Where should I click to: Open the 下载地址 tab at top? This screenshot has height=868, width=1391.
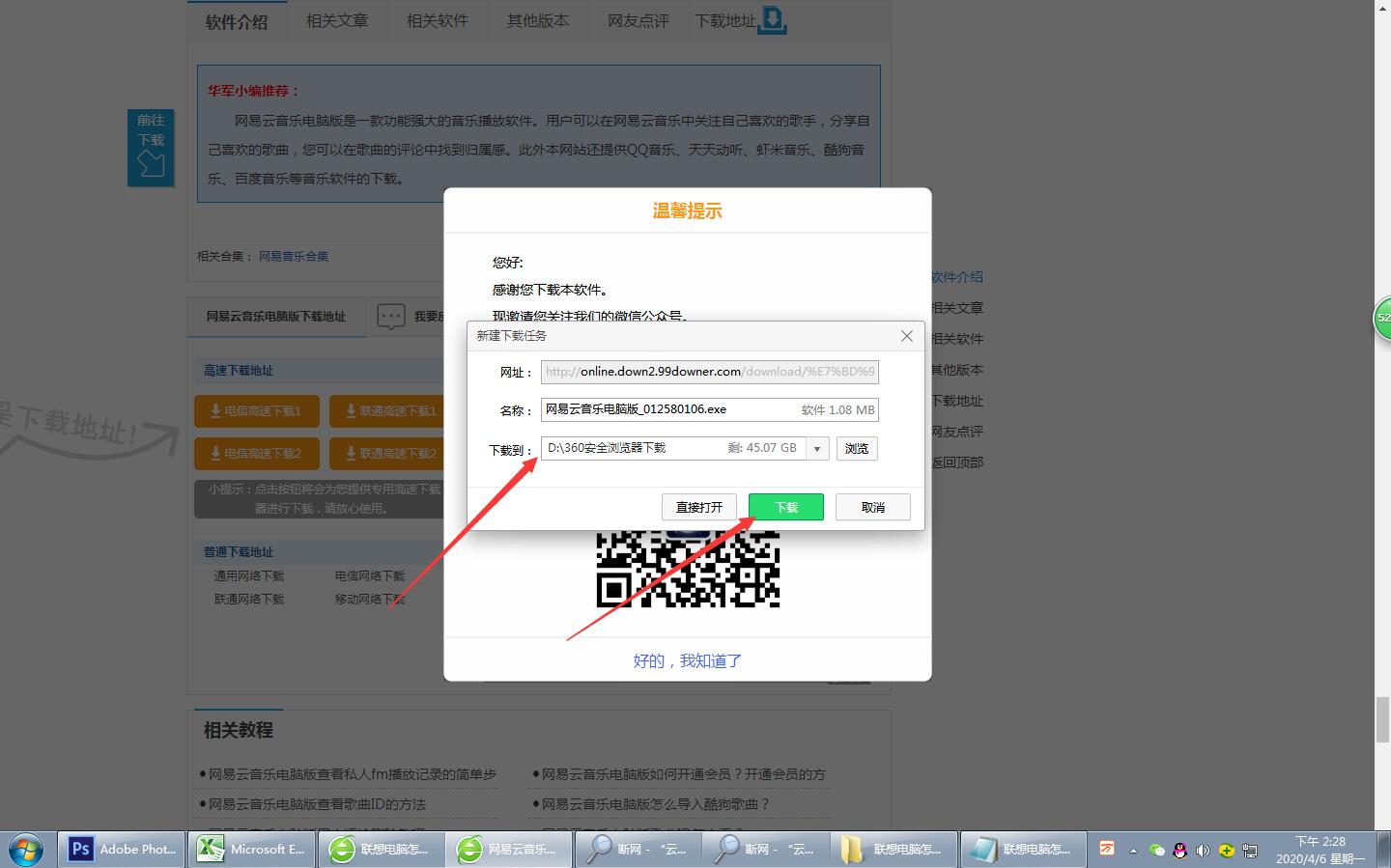[724, 20]
